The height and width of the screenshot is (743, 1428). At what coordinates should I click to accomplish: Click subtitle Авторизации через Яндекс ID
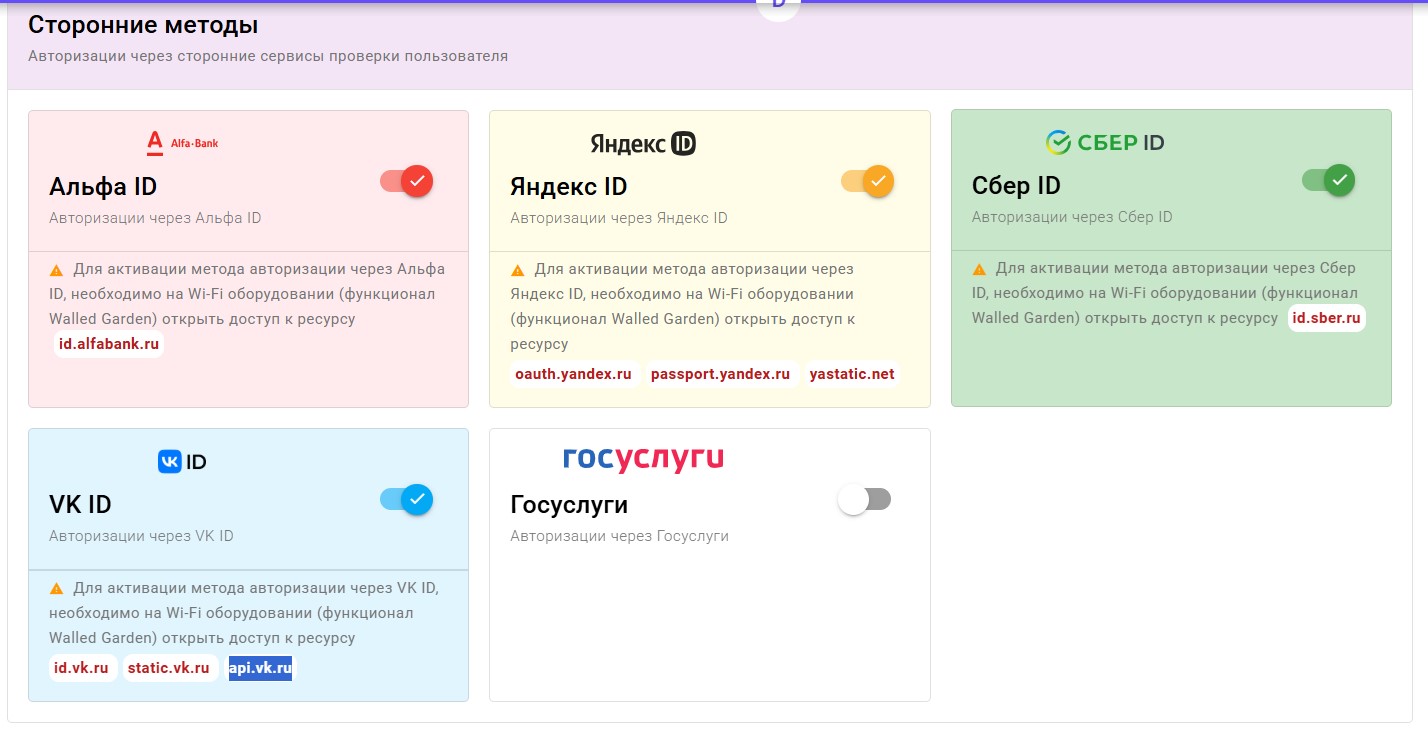click(619, 218)
